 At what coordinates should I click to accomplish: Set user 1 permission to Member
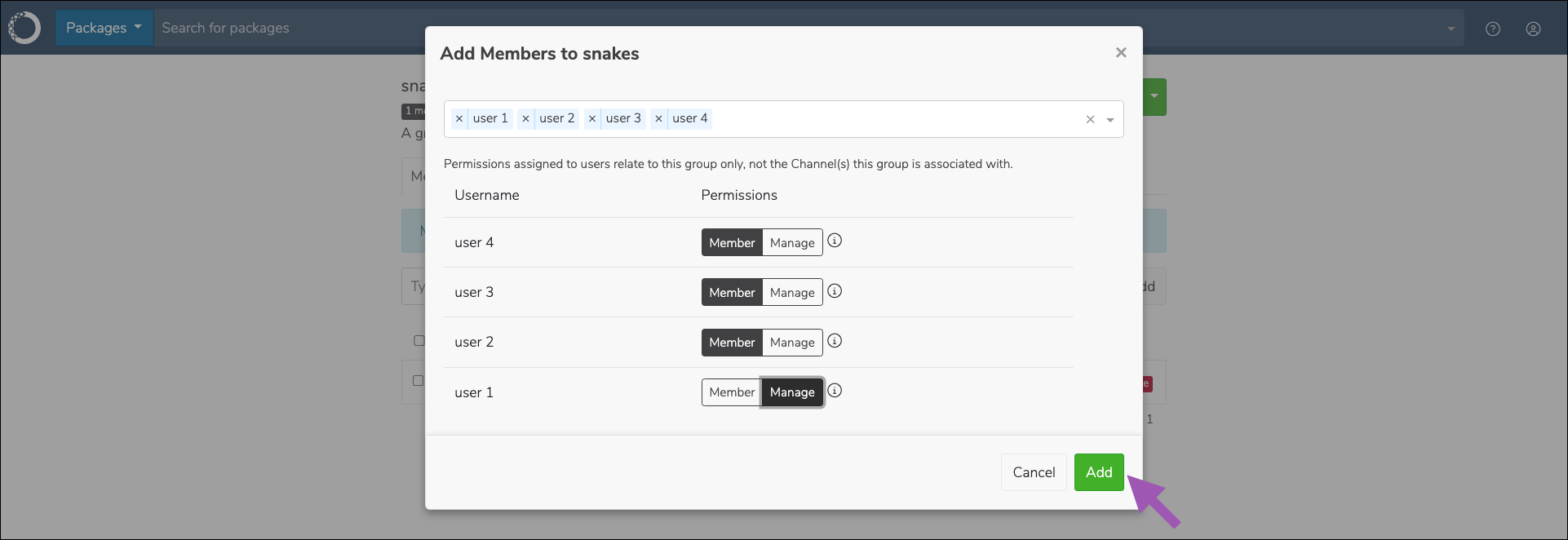[x=732, y=392]
